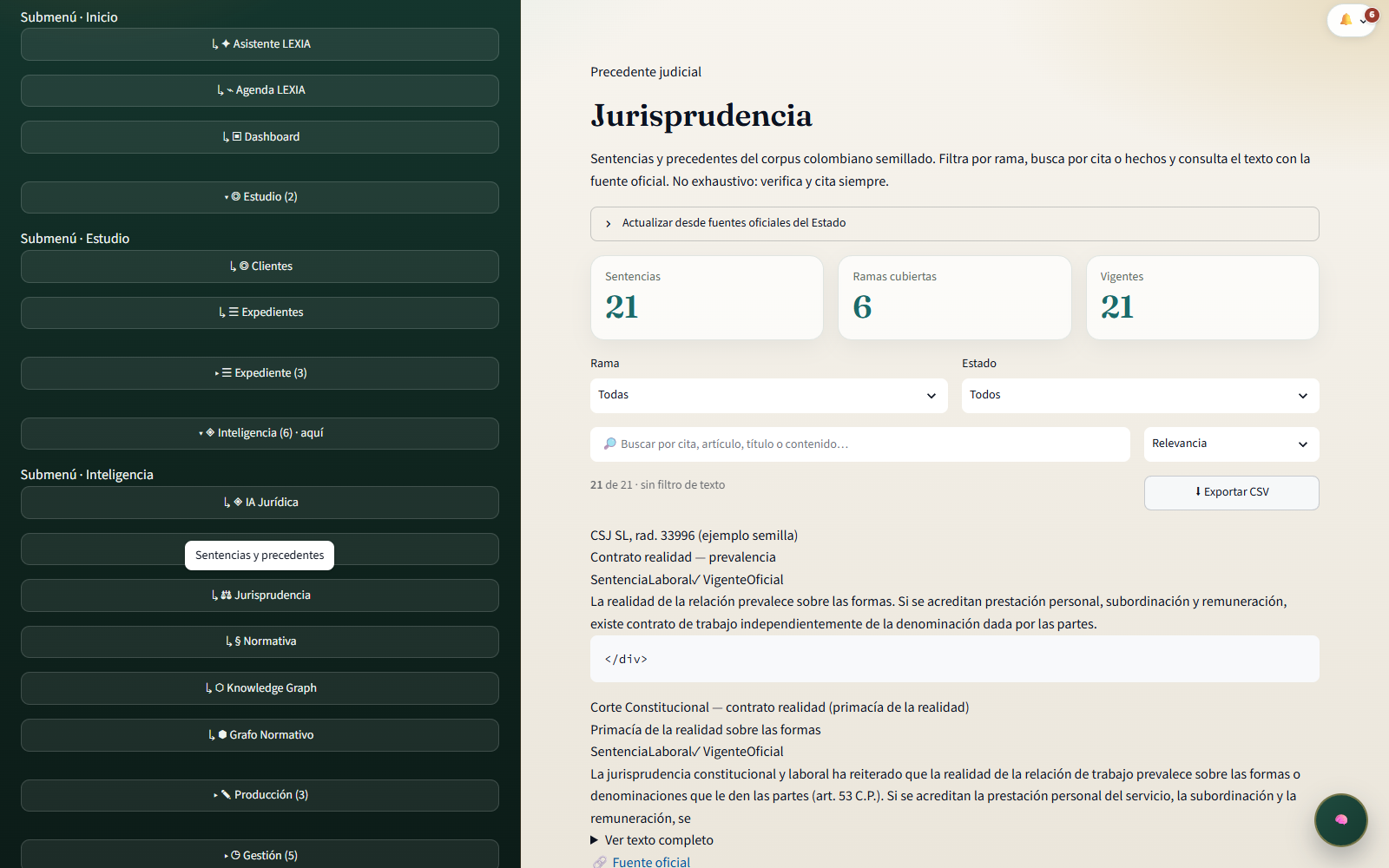Click the magnifier icon in search field
Viewport: 1389px width, 868px height.
[609, 444]
